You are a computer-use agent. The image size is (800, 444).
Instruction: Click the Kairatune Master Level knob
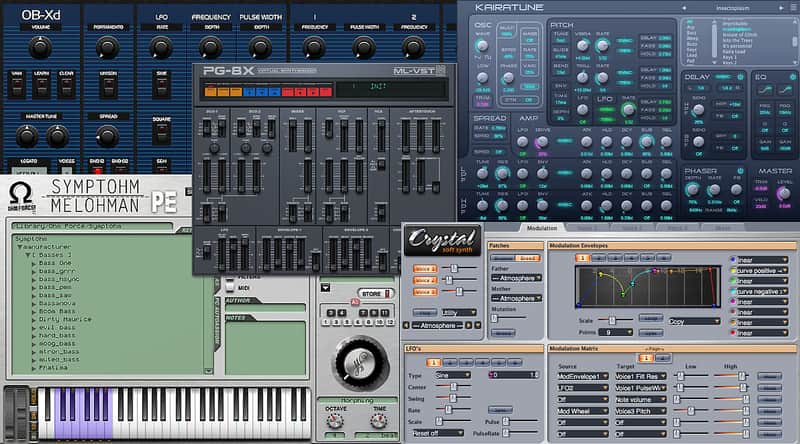784,193
